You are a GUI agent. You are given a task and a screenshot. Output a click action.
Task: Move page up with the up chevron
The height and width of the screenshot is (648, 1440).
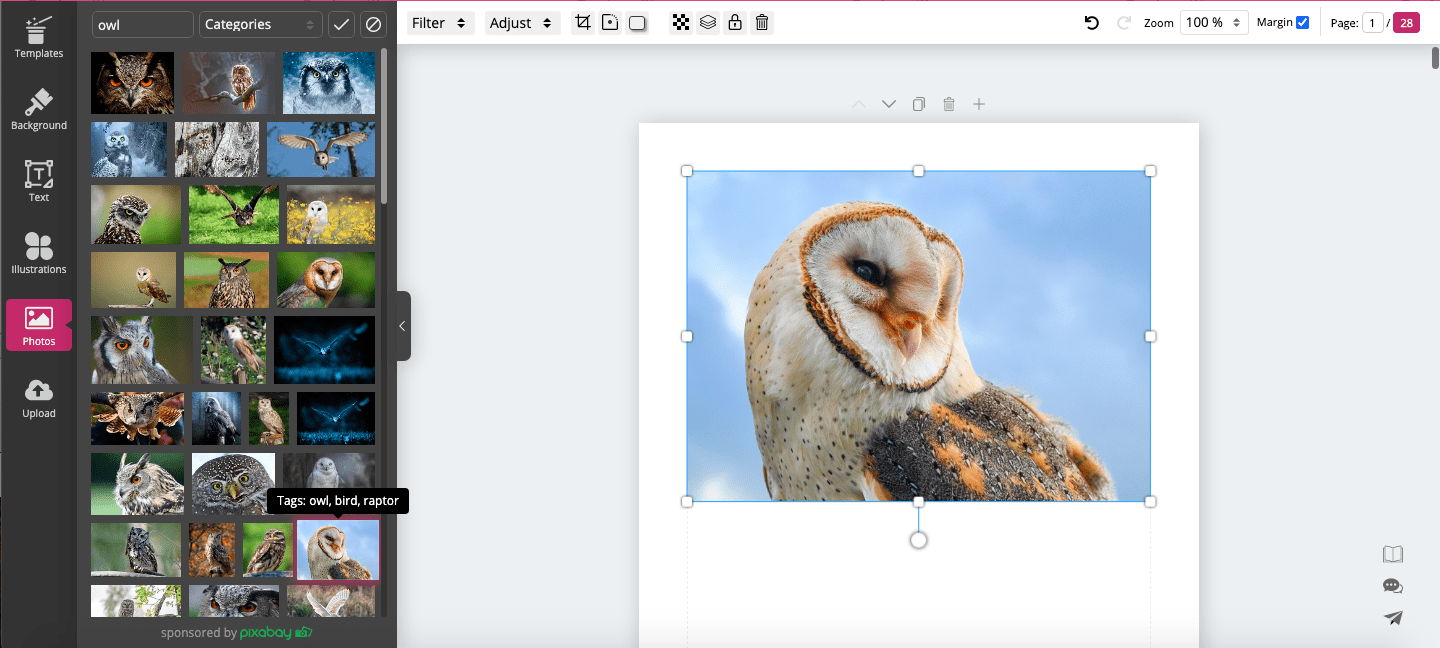(x=858, y=104)
